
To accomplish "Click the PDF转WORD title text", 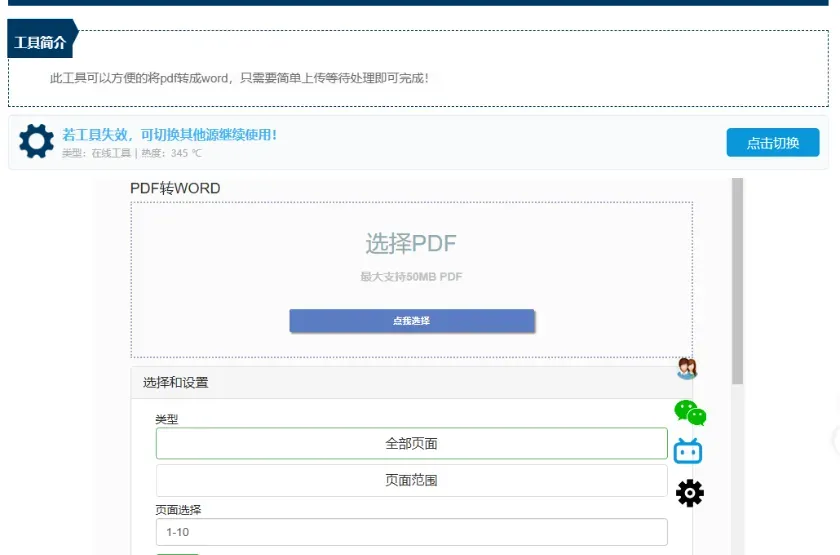I will tap(175, 188).
